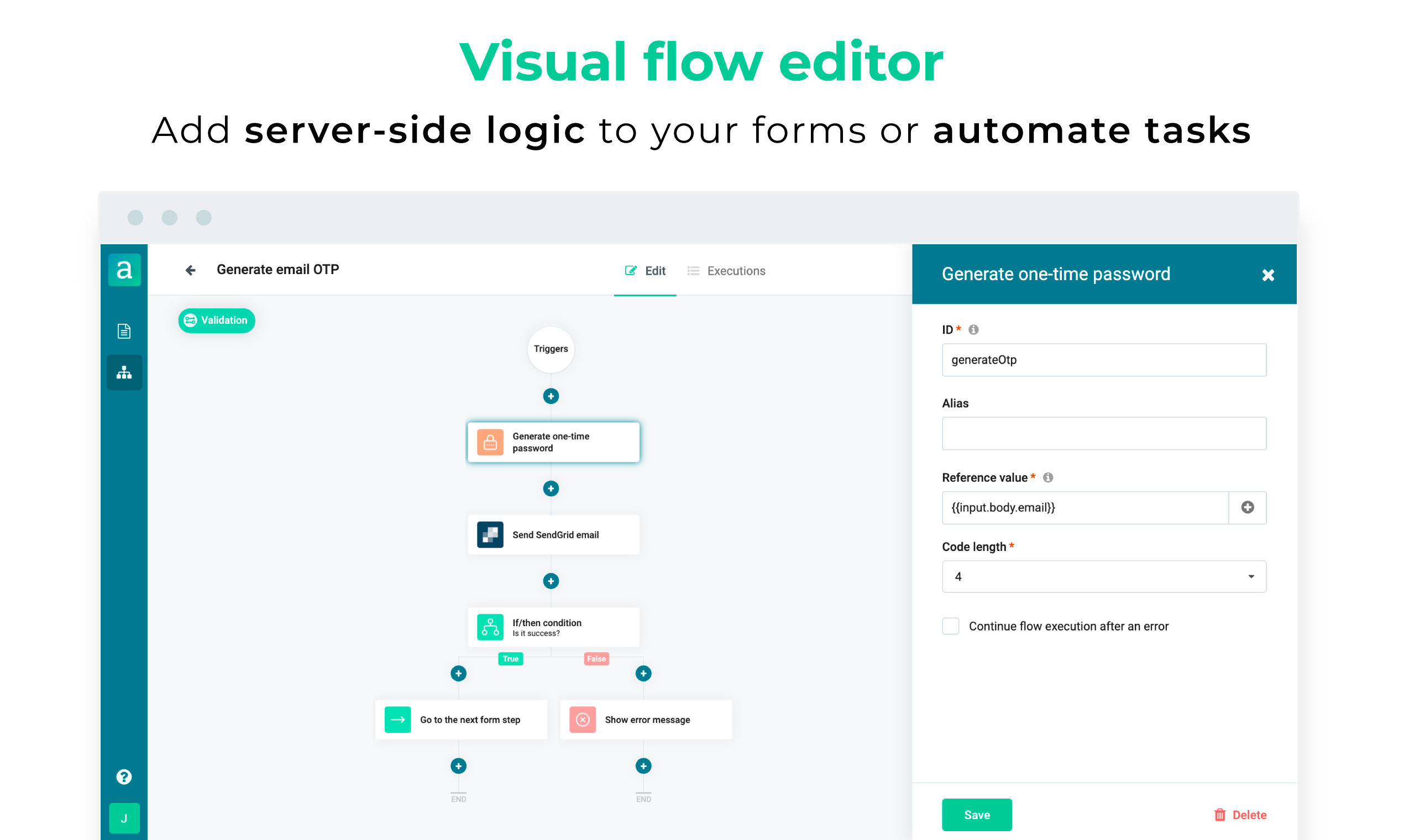The image size is (1404, 840).
Task: Open the Code length dropdown
Action: coord(1103,576)
